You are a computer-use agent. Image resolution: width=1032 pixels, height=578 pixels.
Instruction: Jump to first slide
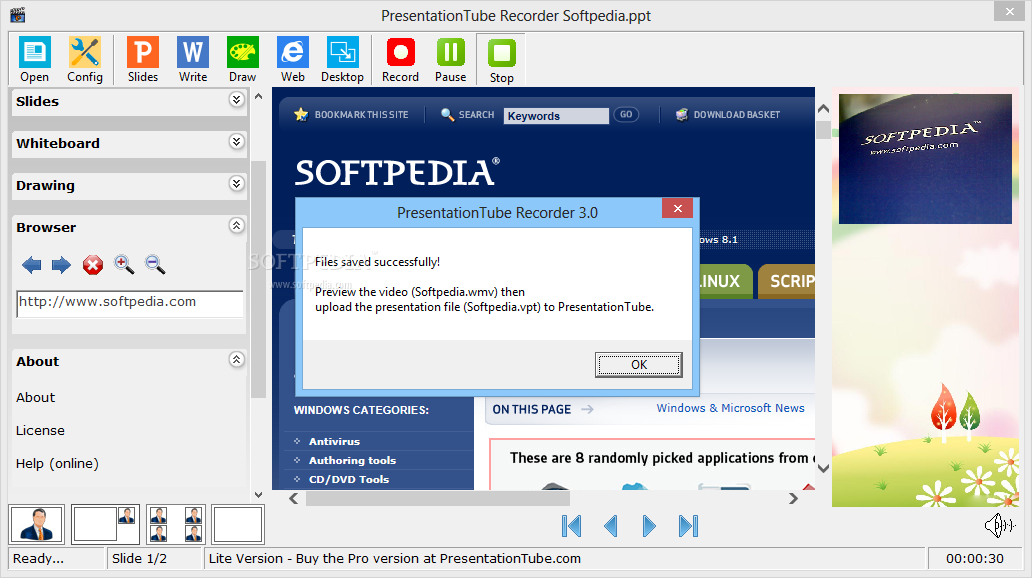(x=571, y=526)
